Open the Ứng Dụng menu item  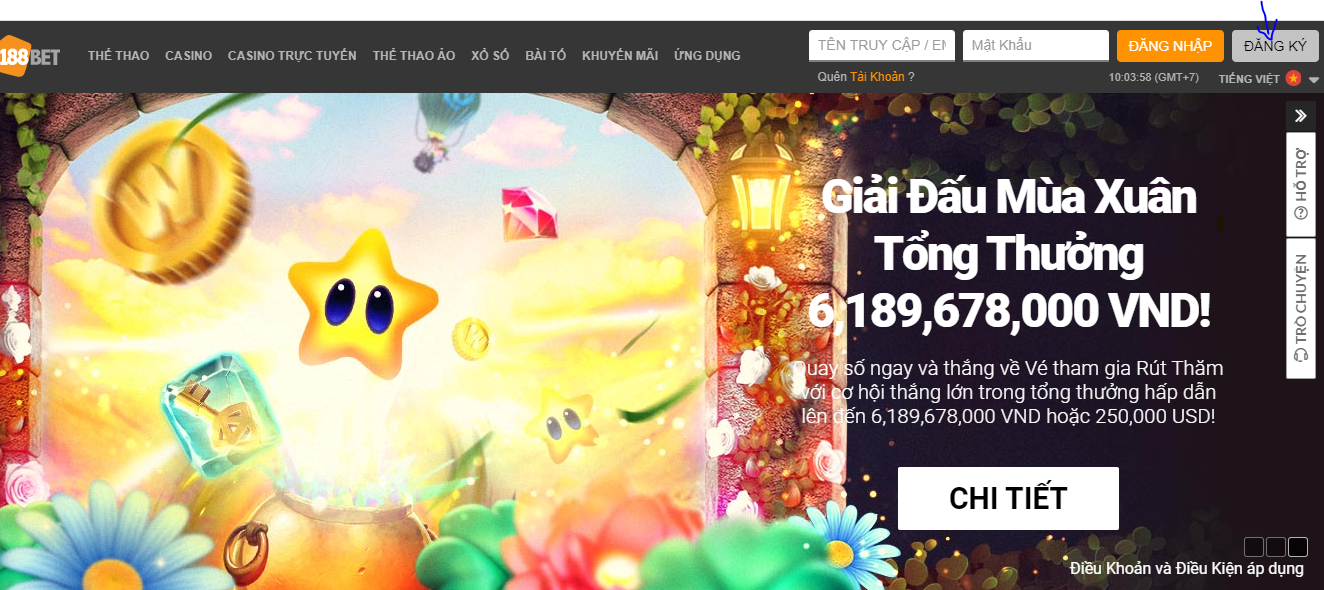click(x=707, y=56)
